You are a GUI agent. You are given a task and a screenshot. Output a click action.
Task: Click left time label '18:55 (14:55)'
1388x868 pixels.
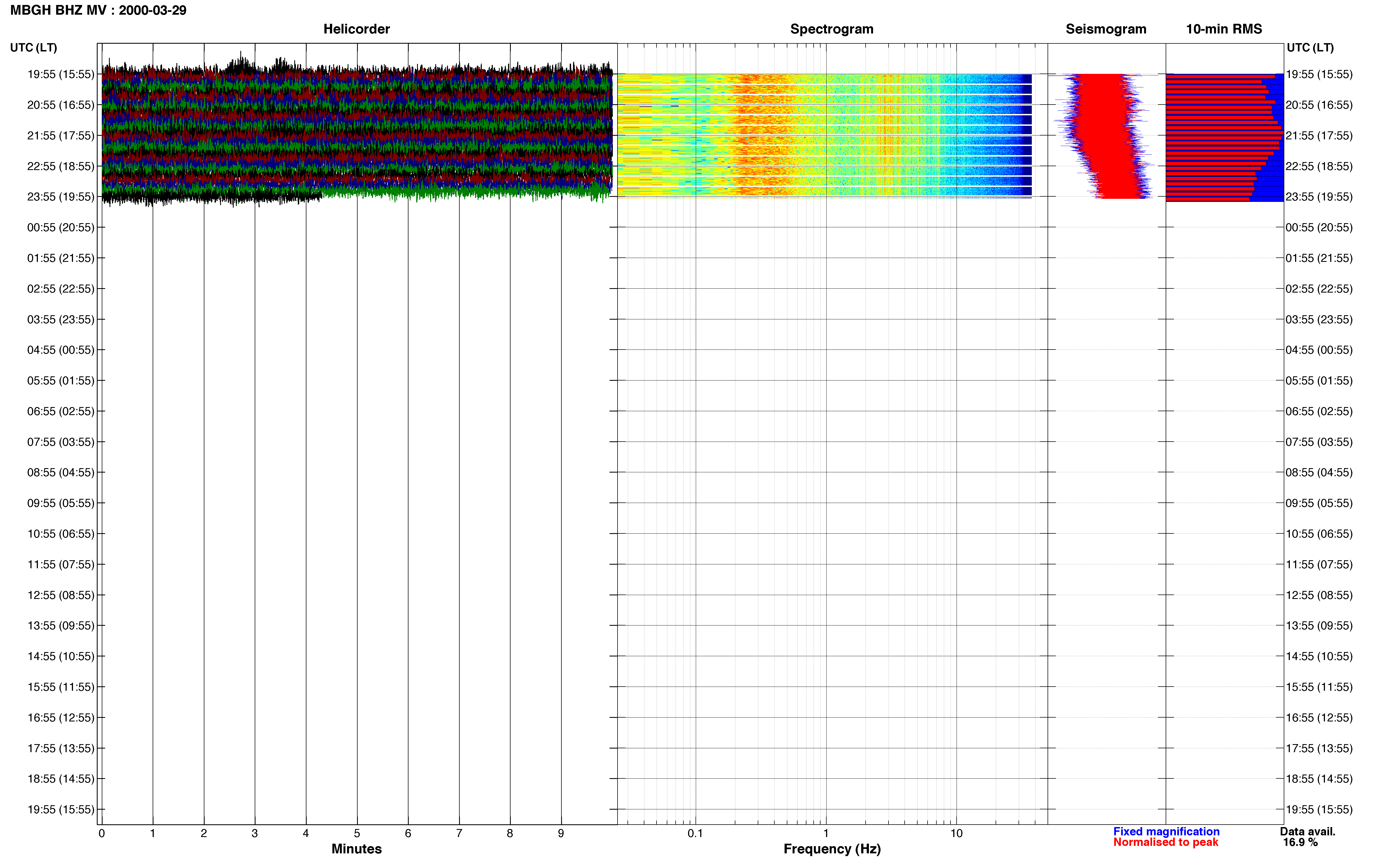(61, 779)
